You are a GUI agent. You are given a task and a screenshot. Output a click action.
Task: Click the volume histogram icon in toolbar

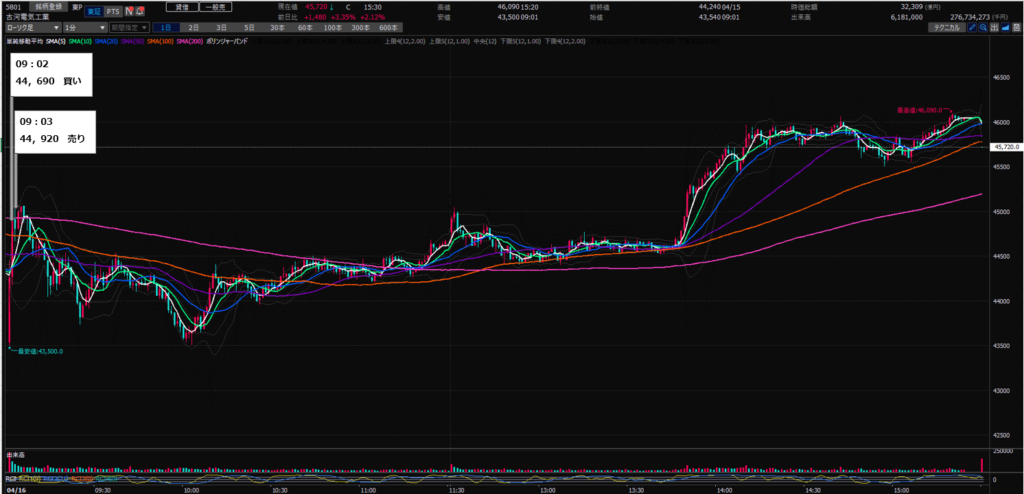[x=994, y=28]
